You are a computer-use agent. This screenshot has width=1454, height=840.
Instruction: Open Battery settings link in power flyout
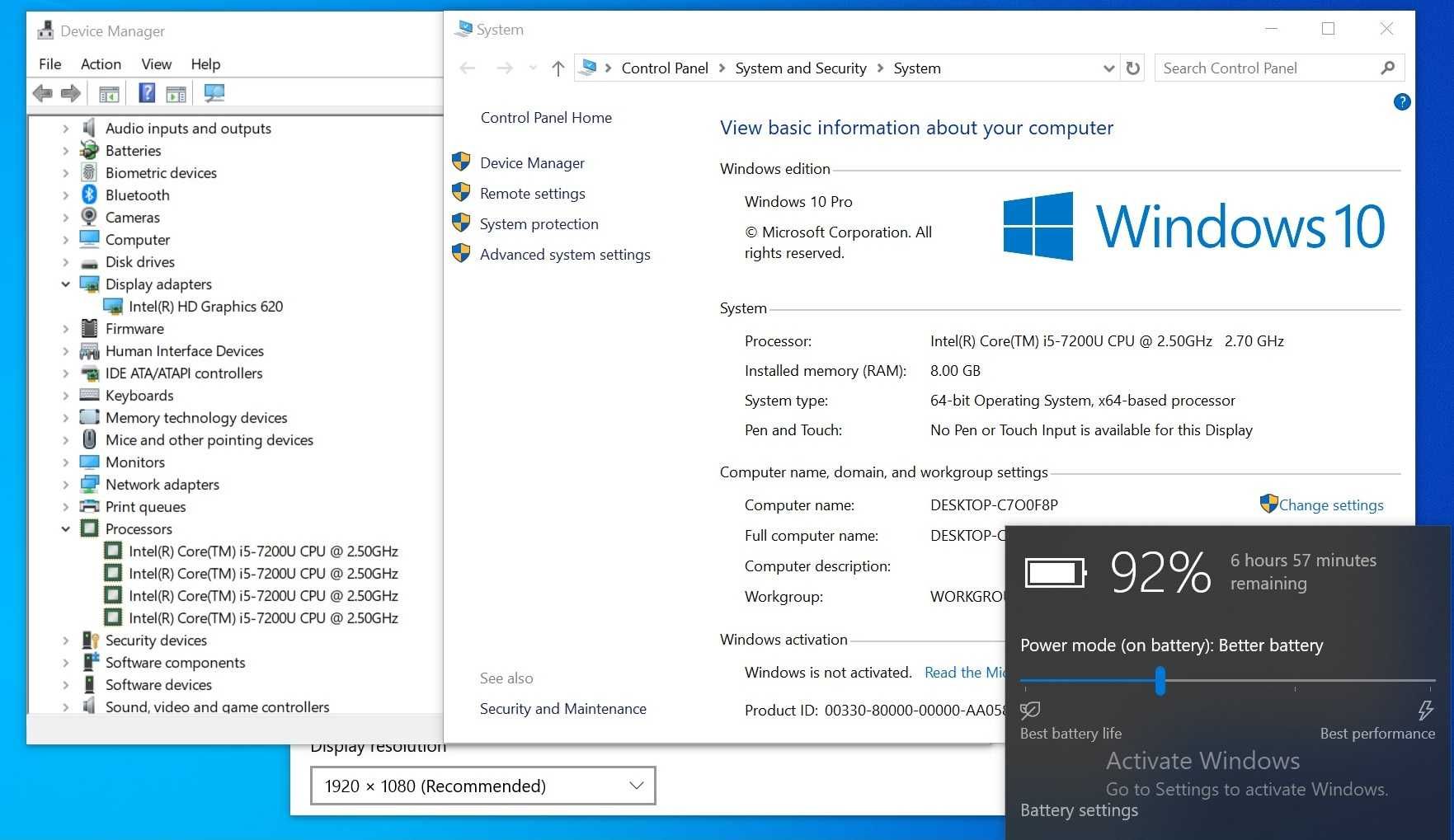pyautogui.click(x=1079, y=809)
